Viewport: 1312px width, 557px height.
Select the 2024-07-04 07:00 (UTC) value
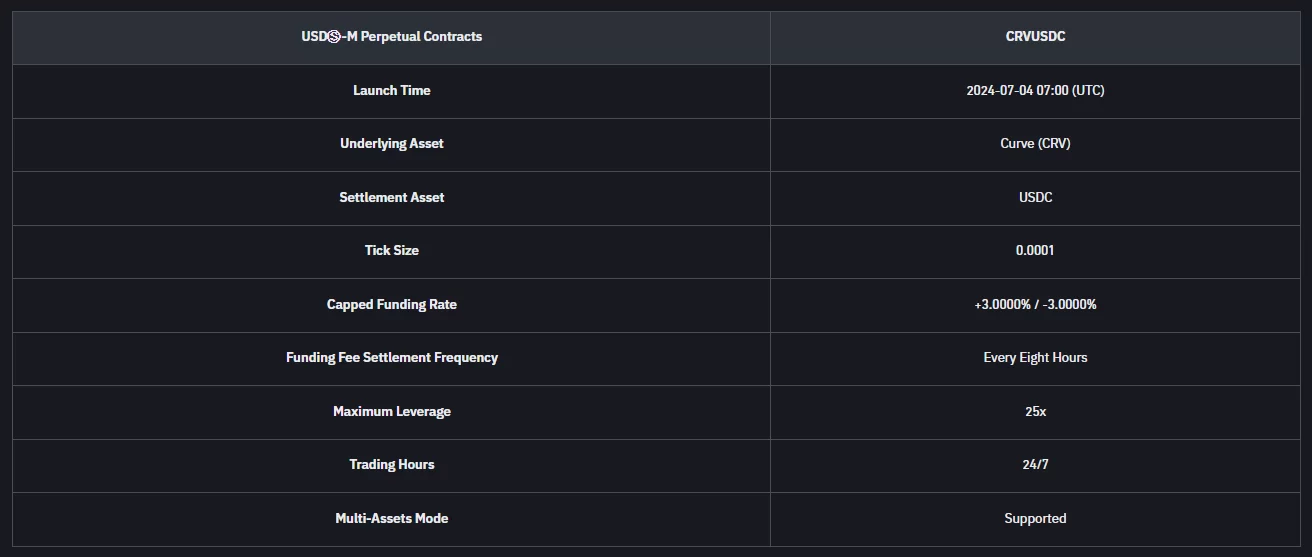[1035, 90]
